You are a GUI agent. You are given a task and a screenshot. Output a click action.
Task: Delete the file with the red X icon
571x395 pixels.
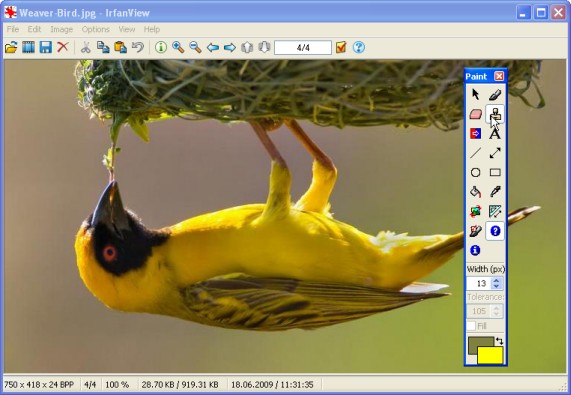point(63,47)
